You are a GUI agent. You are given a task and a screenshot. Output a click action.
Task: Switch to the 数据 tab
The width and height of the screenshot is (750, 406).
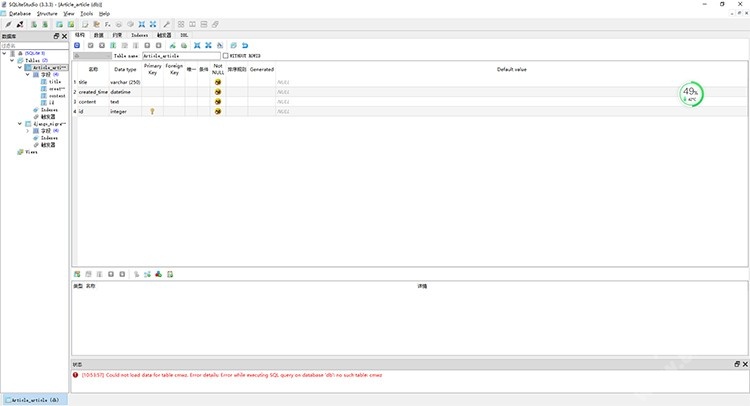[99, 35]
